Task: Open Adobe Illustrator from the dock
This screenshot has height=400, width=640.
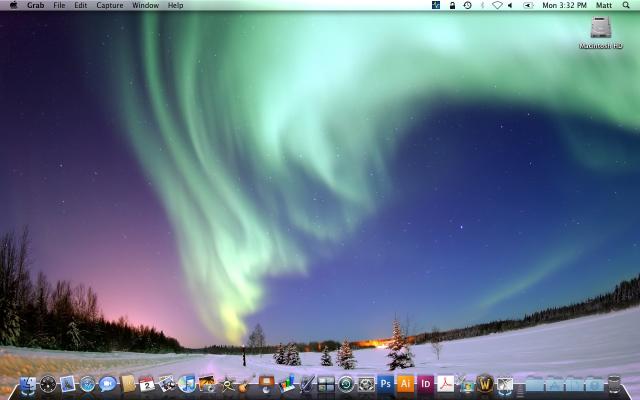Action: [405, 383]
